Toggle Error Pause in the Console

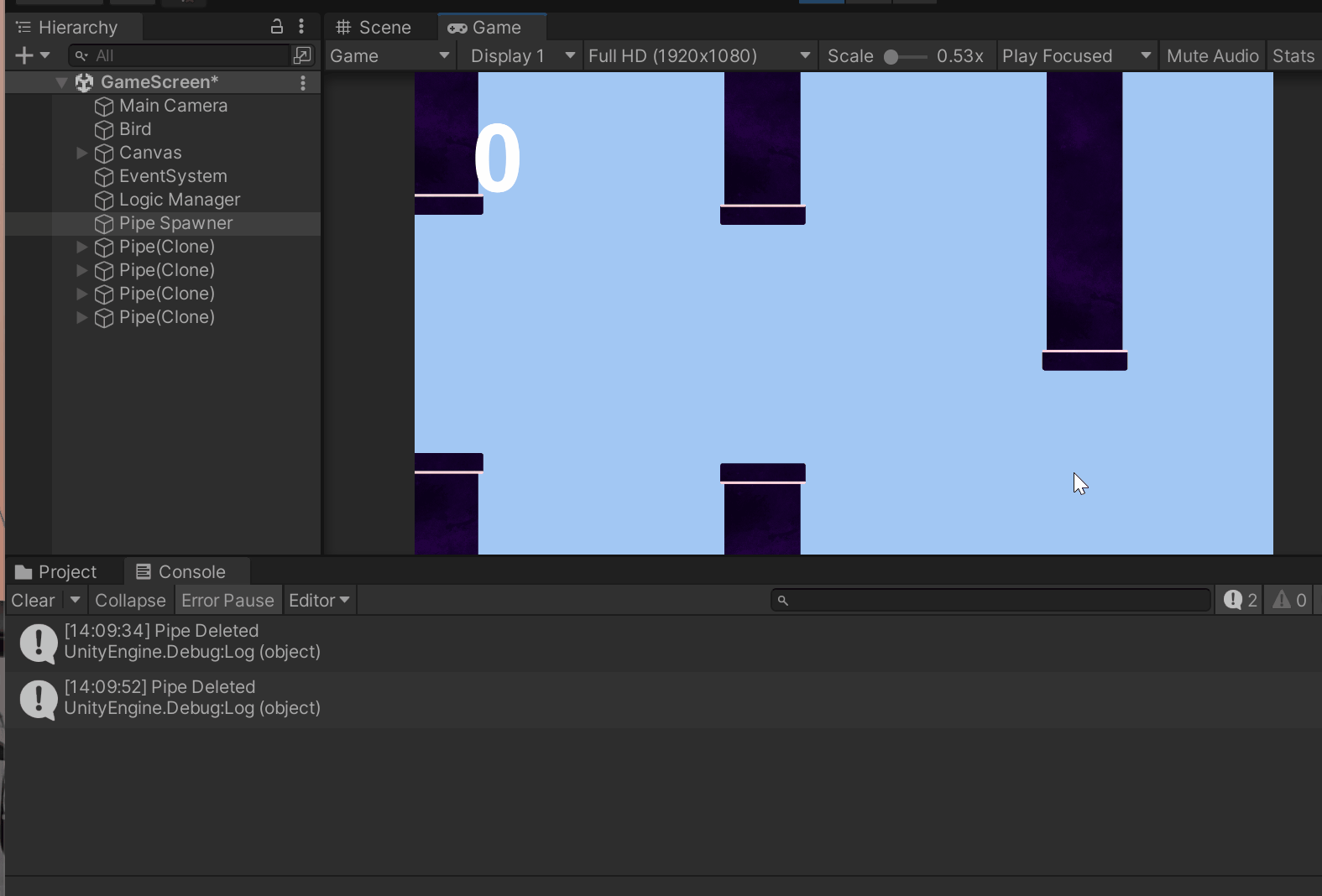tap(227, 600)
